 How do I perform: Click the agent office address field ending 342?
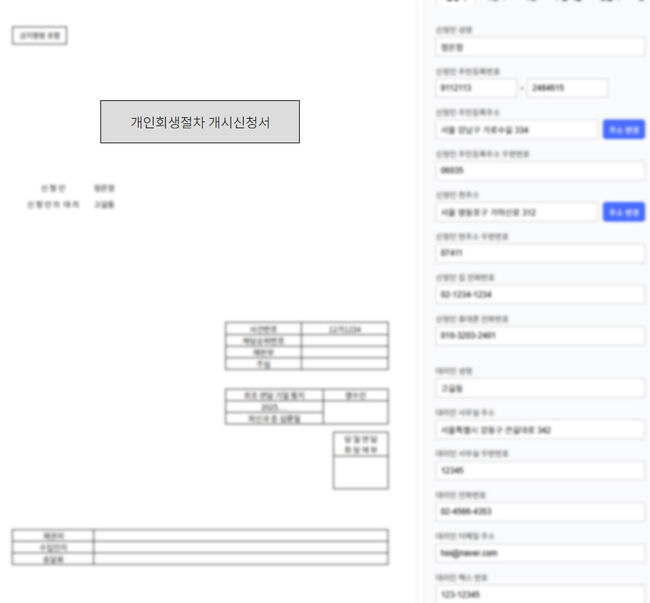tap(540, 430)
